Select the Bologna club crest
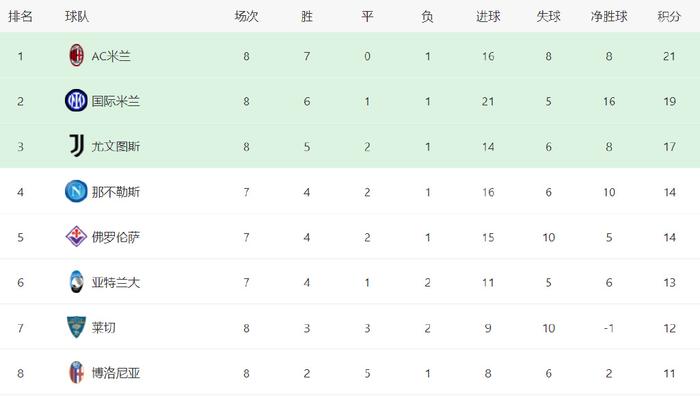Screen dimensions: 700x396 pos(76,373)
